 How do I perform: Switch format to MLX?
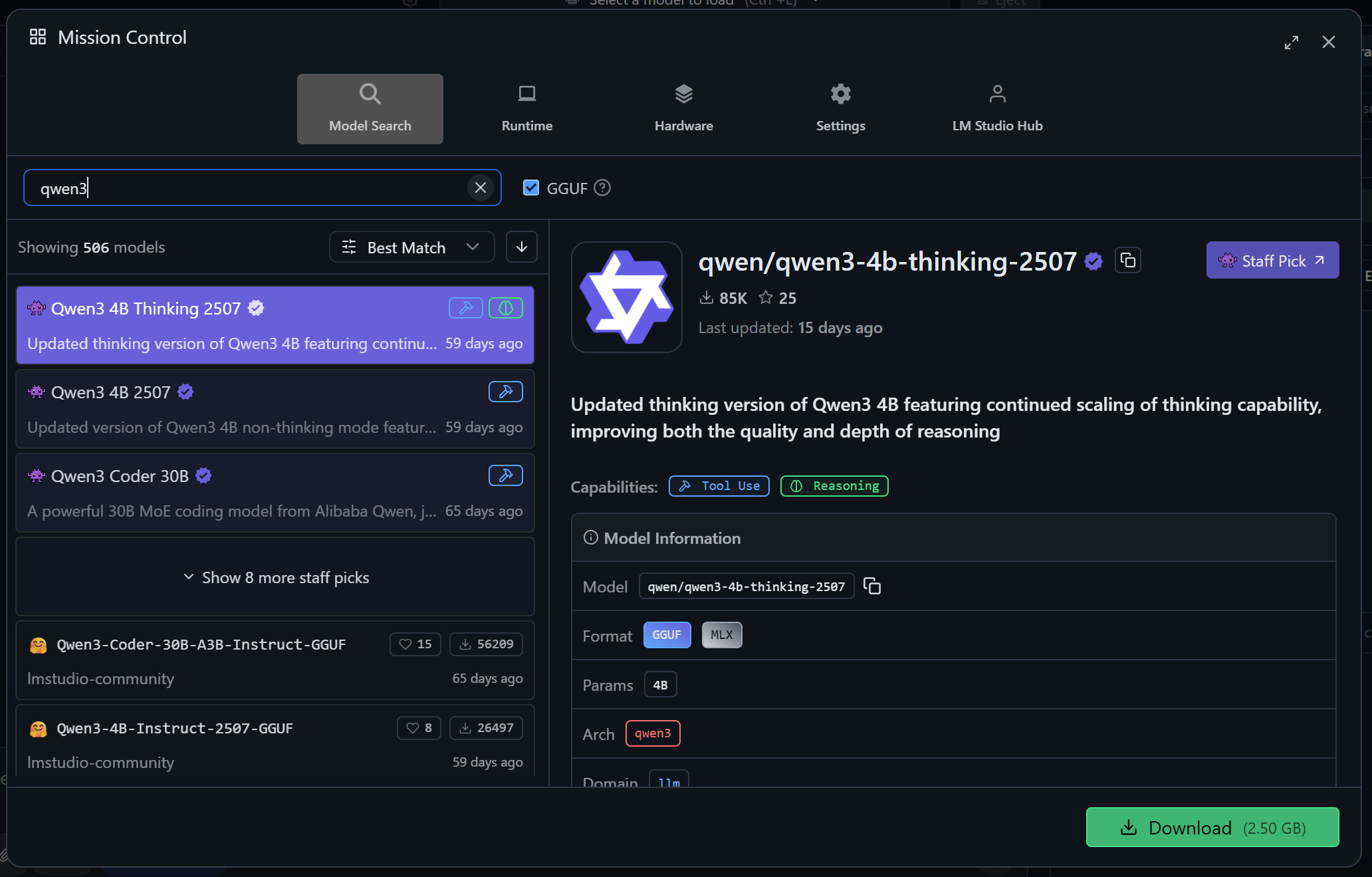(721, 635)
